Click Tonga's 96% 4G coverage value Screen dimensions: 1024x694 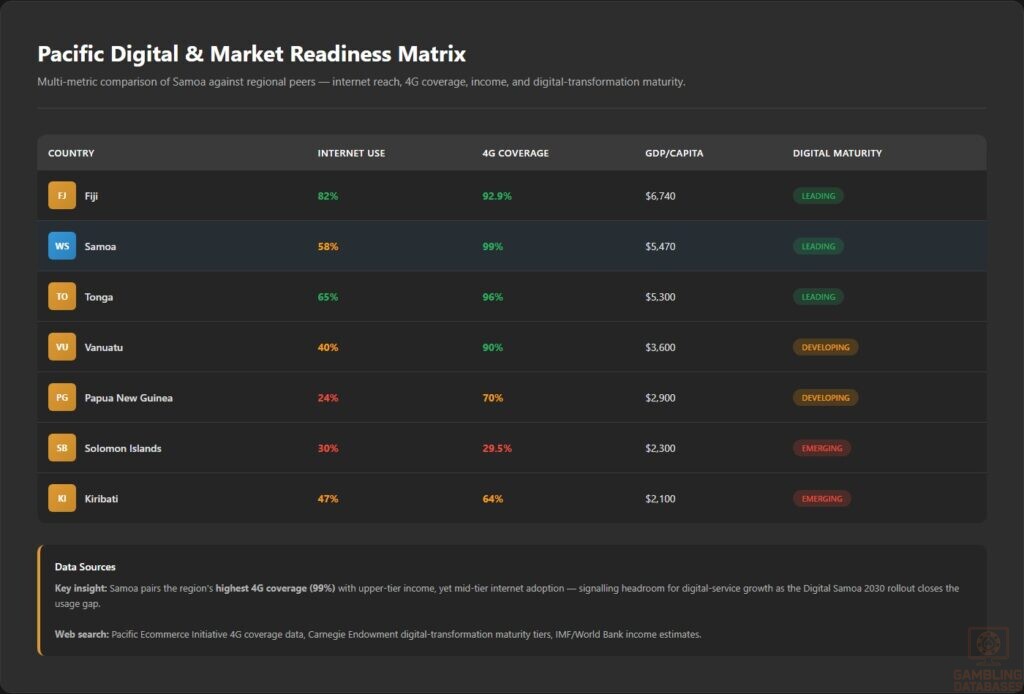point(492,296)
